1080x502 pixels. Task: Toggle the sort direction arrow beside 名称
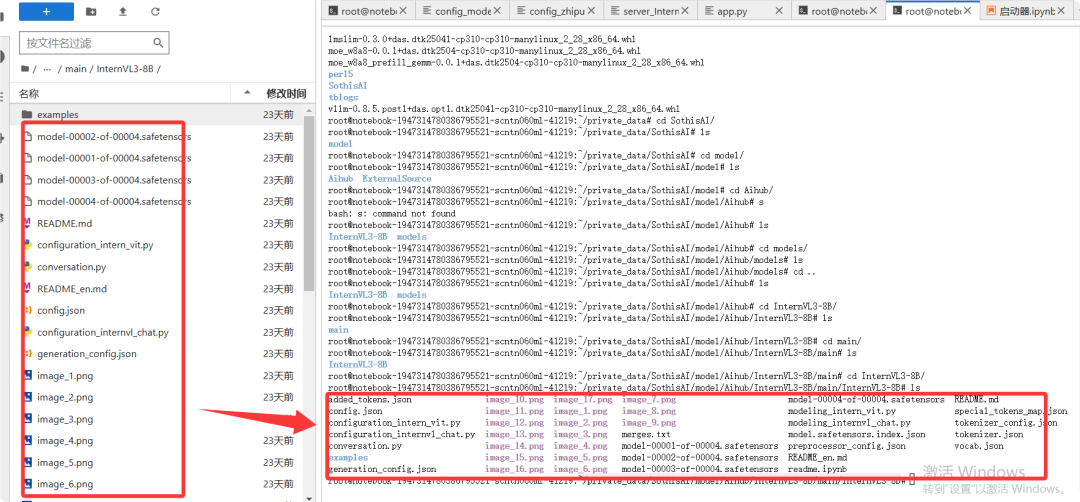[247, 93]
